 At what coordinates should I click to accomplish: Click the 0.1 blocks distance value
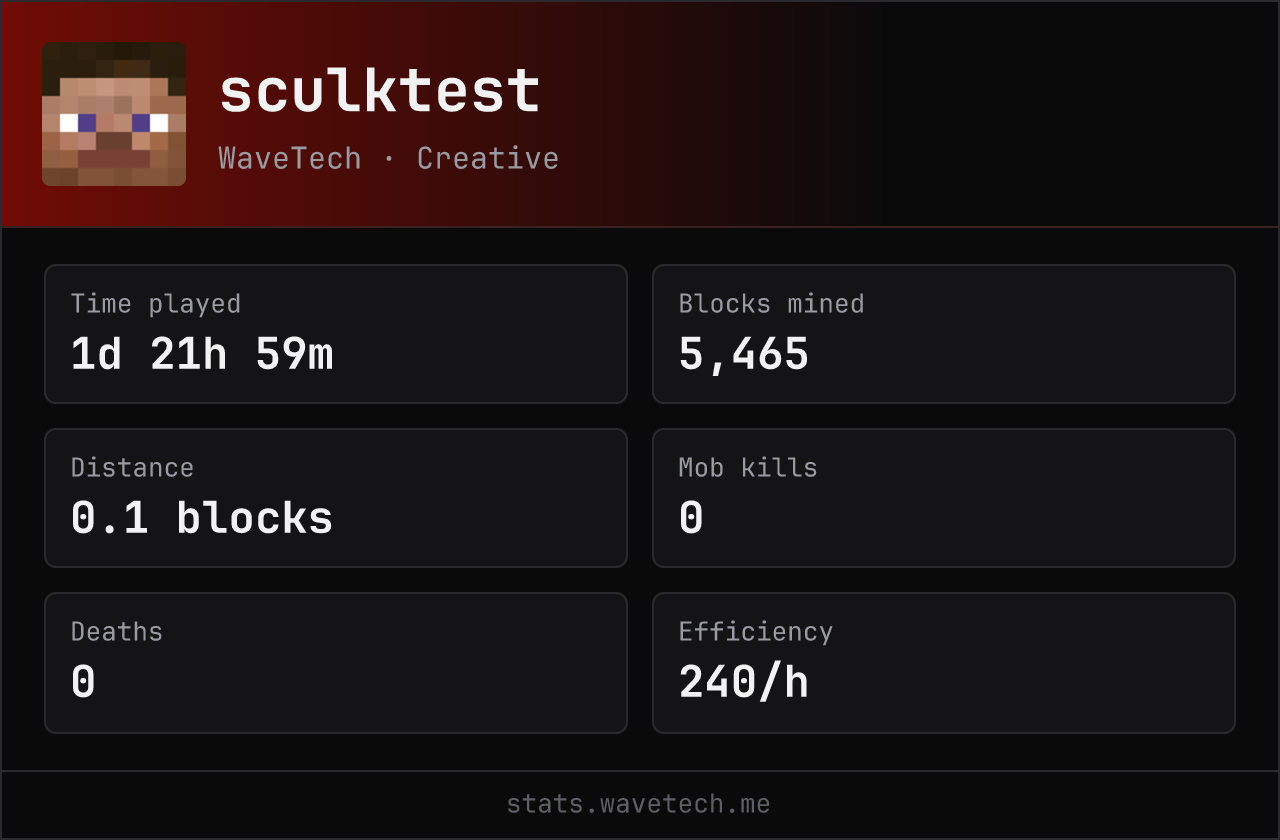tap(202, 518)
